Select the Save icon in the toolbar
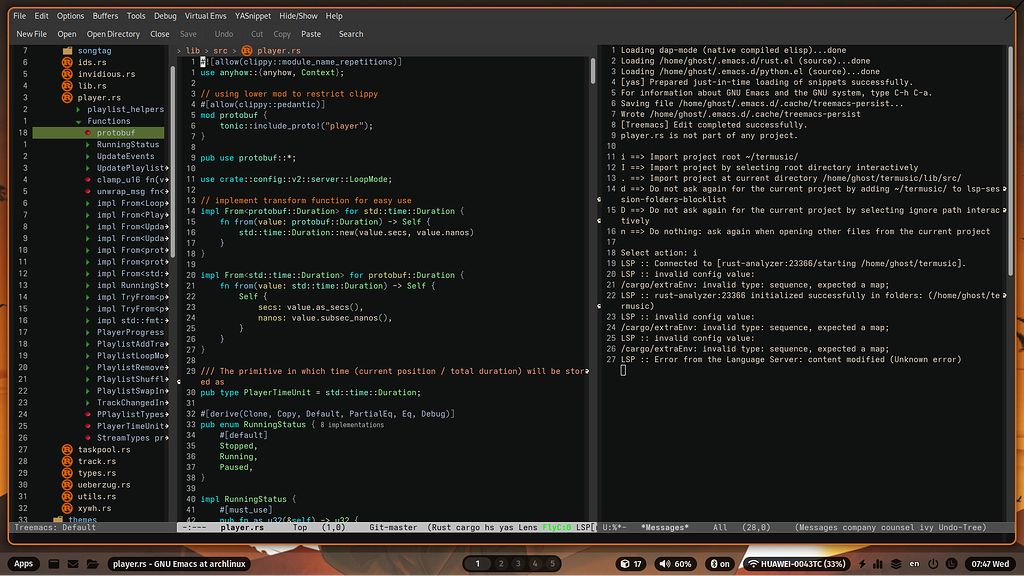Image resolution: width=1024 pixels, height=576 pixels. tap(188, 33)
